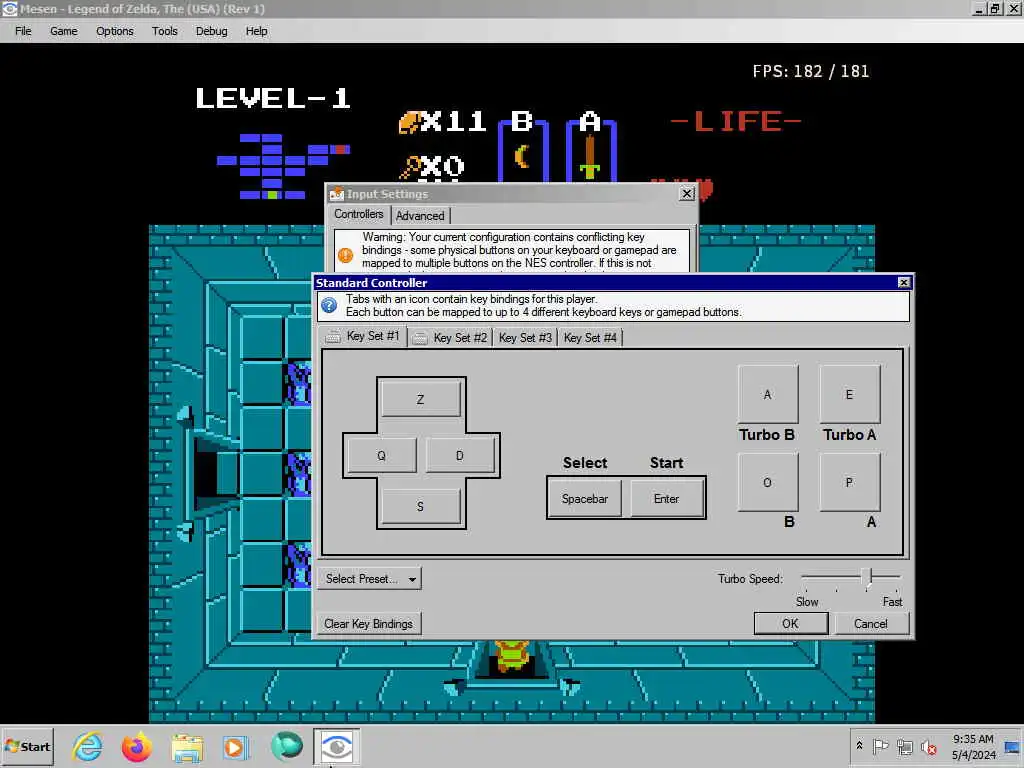Click the show desktop tray icon

(1013, 746)
